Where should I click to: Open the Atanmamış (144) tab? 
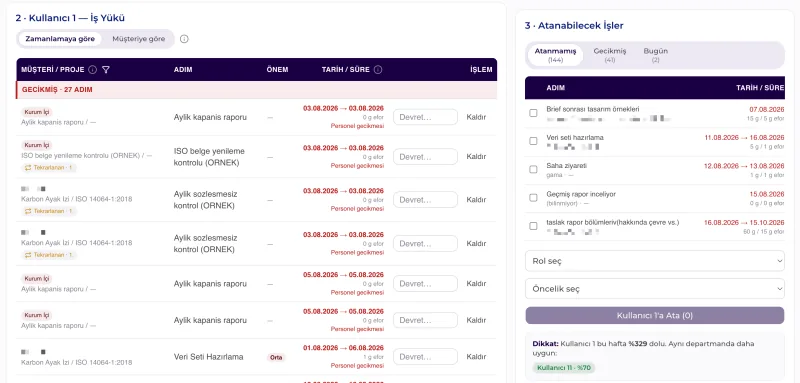555,55
